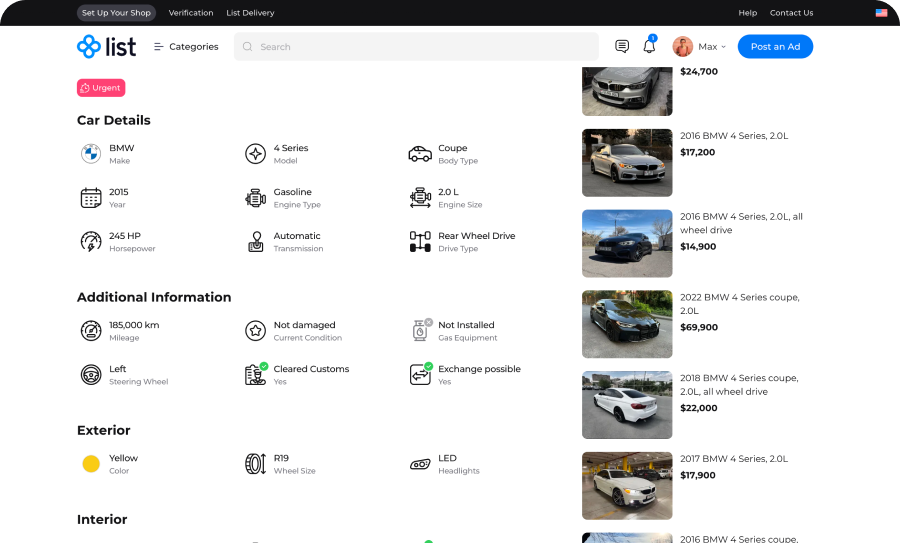The height and width of the screenshot is (543, 900).
Task: Click the Exchange possible text
Action: coord(479,369)
